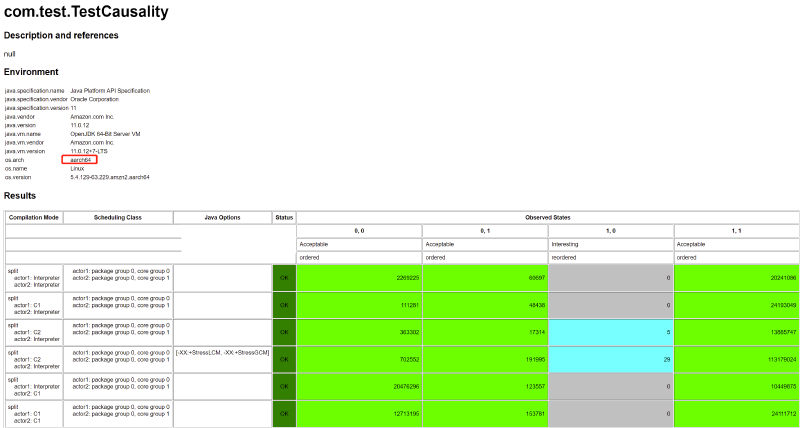This screenshot has height=428, width=800.
Task: Click the Results section heading
Action: coord(20,196)
